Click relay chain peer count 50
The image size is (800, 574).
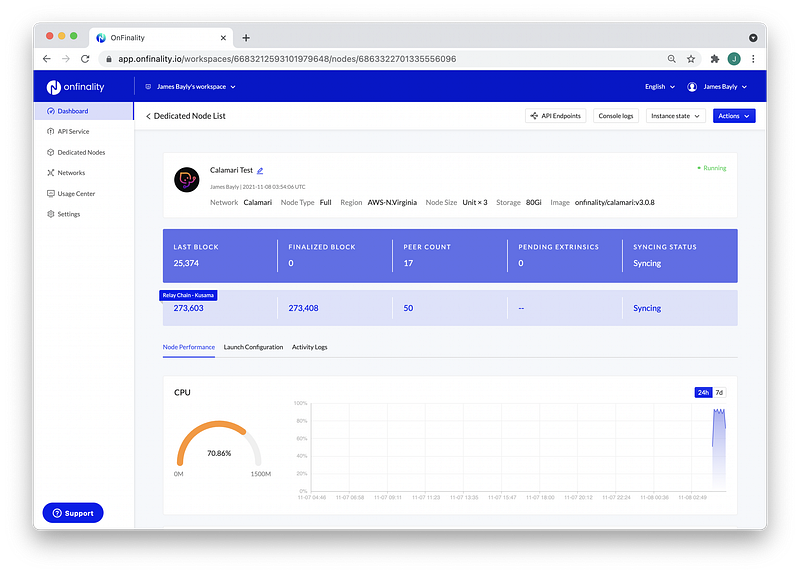408,308
